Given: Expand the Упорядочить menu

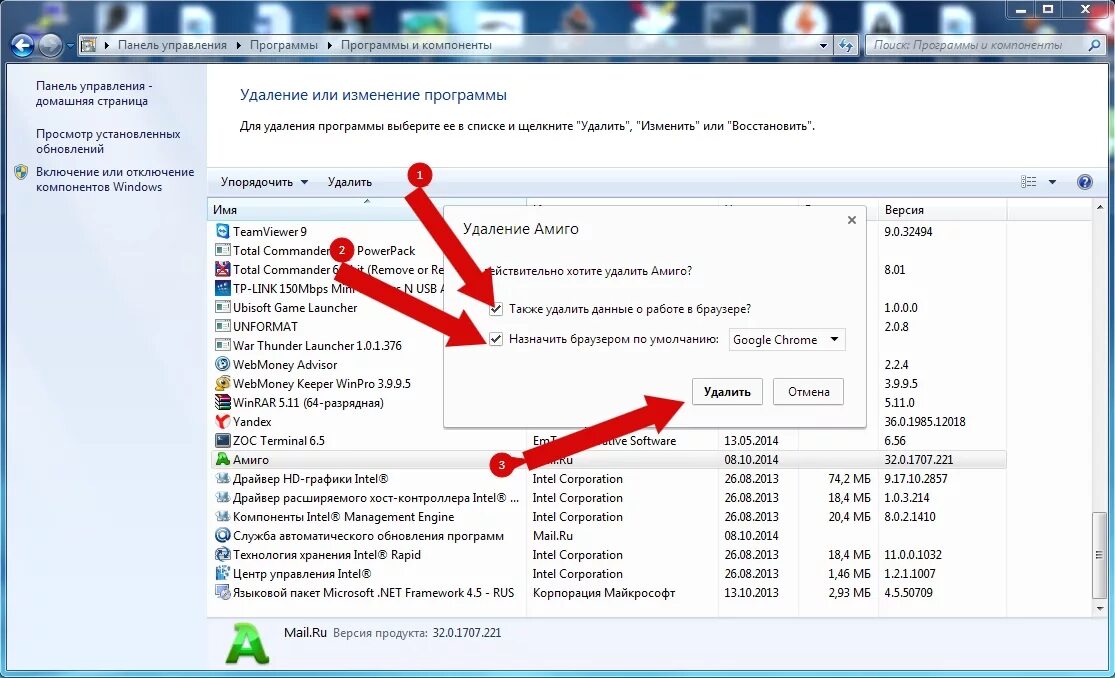Looking at the screenshot, I should [x=264, y=182].
